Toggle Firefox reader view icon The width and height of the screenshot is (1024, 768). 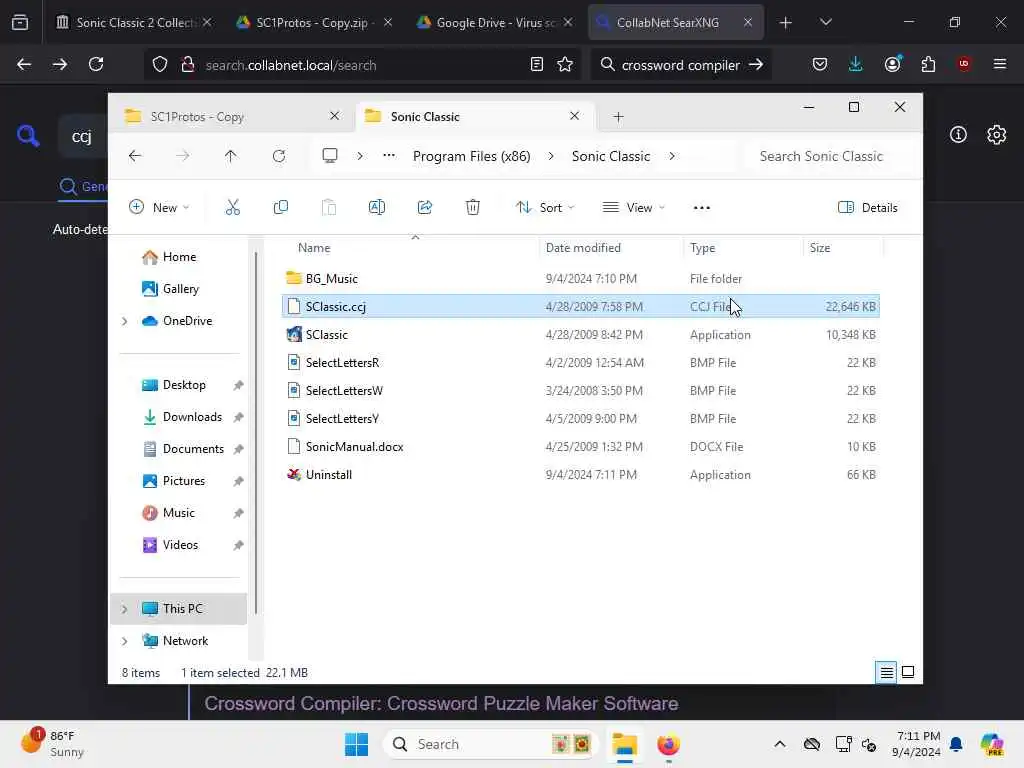[x=537, y=64]
